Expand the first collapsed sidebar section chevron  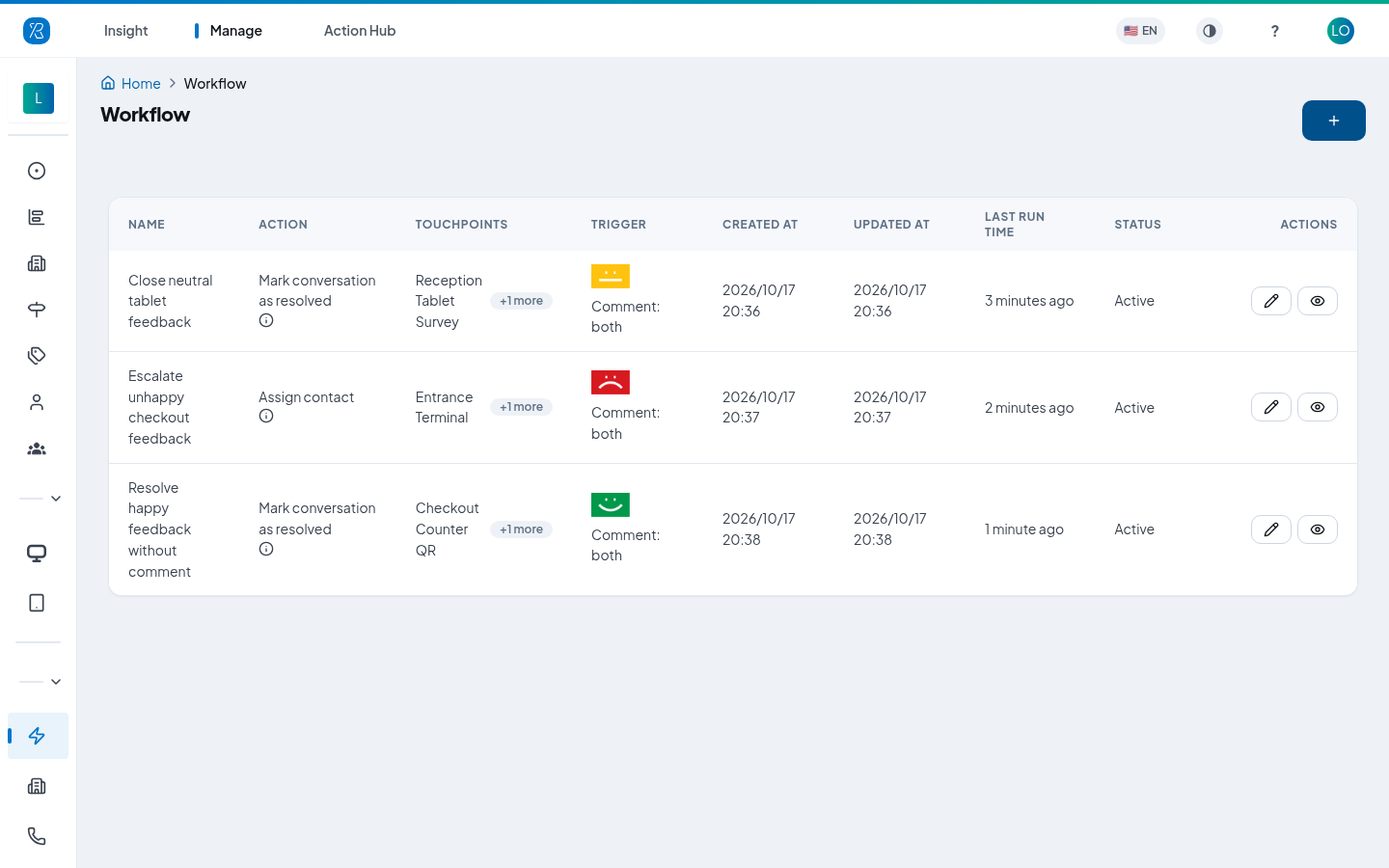click(x=56, y=499)
